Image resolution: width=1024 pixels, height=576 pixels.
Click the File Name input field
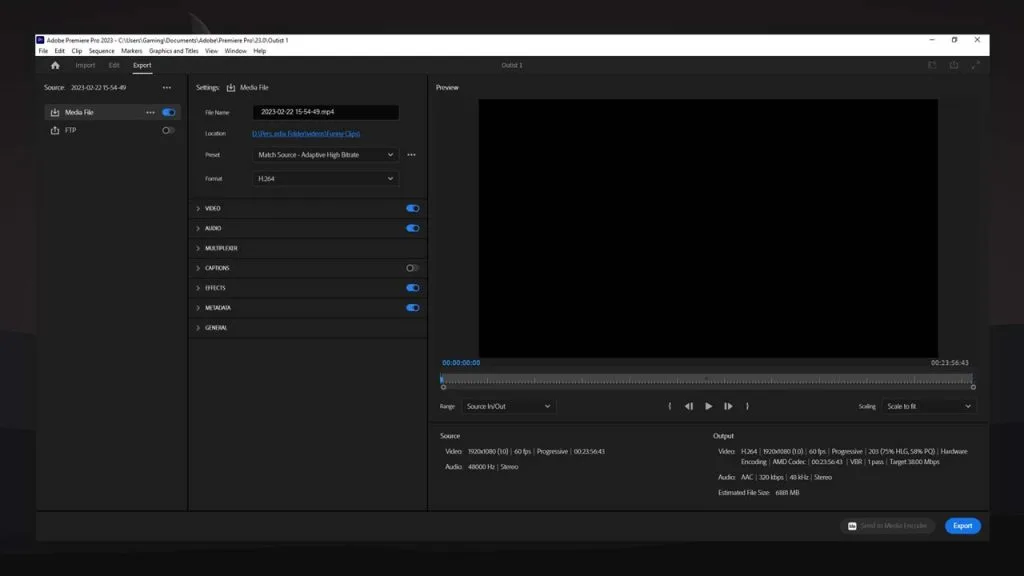[325, 112]
